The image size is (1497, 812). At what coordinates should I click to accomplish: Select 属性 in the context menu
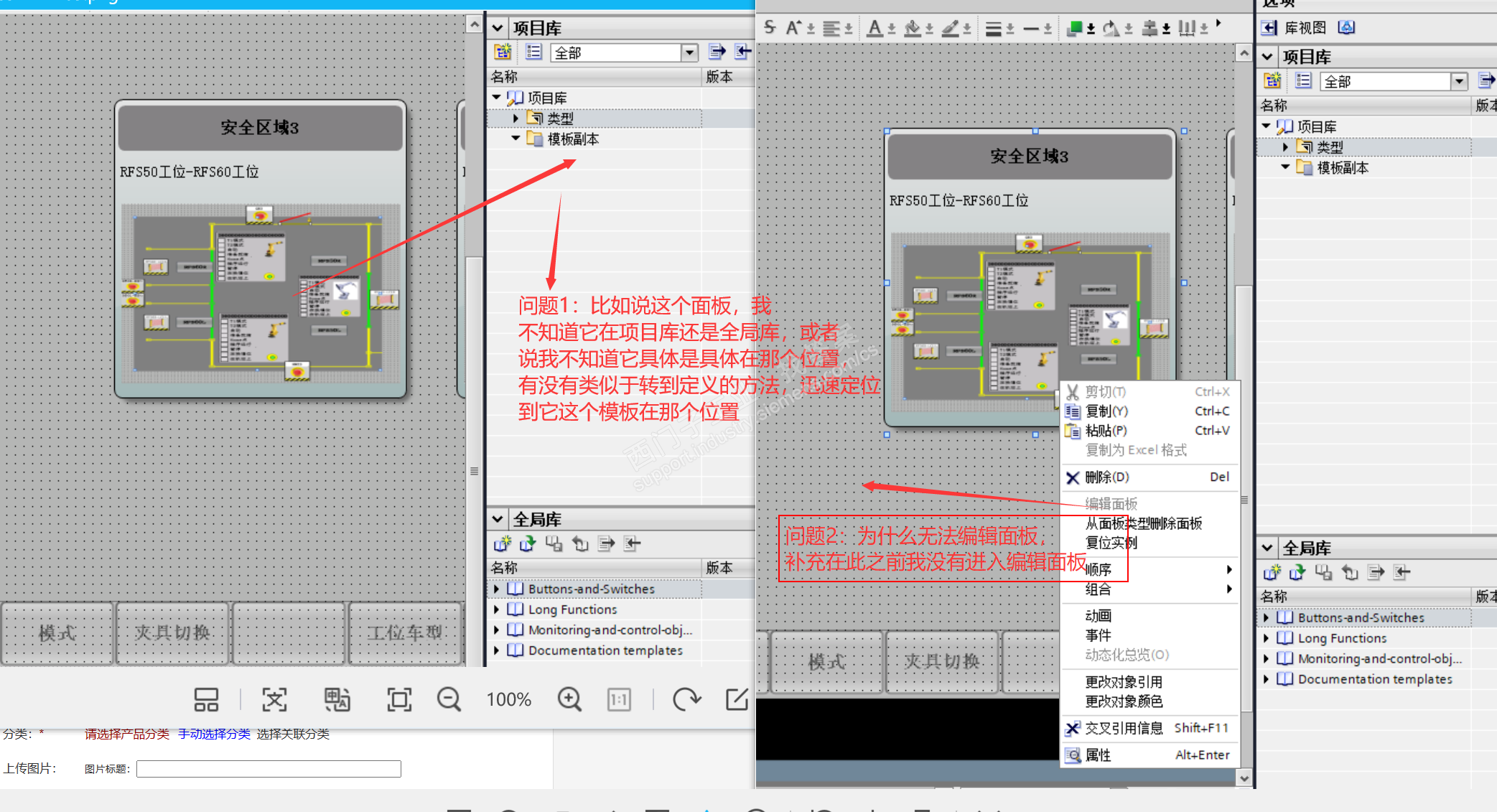pos(1098,755)
